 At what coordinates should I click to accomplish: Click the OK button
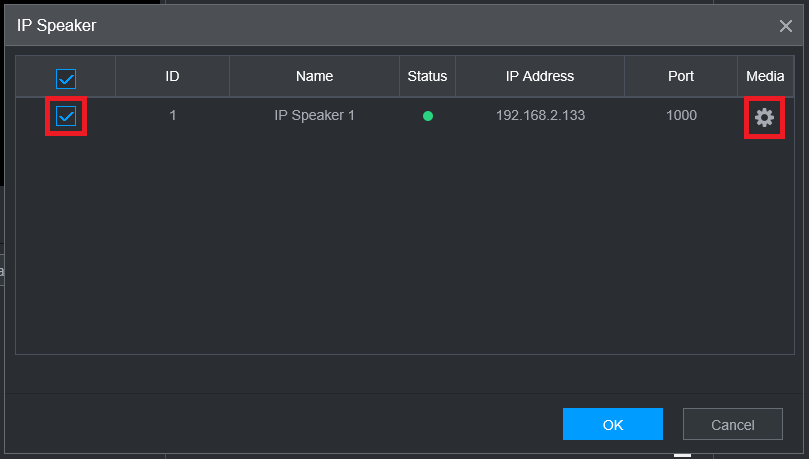[x=612, y=424]
